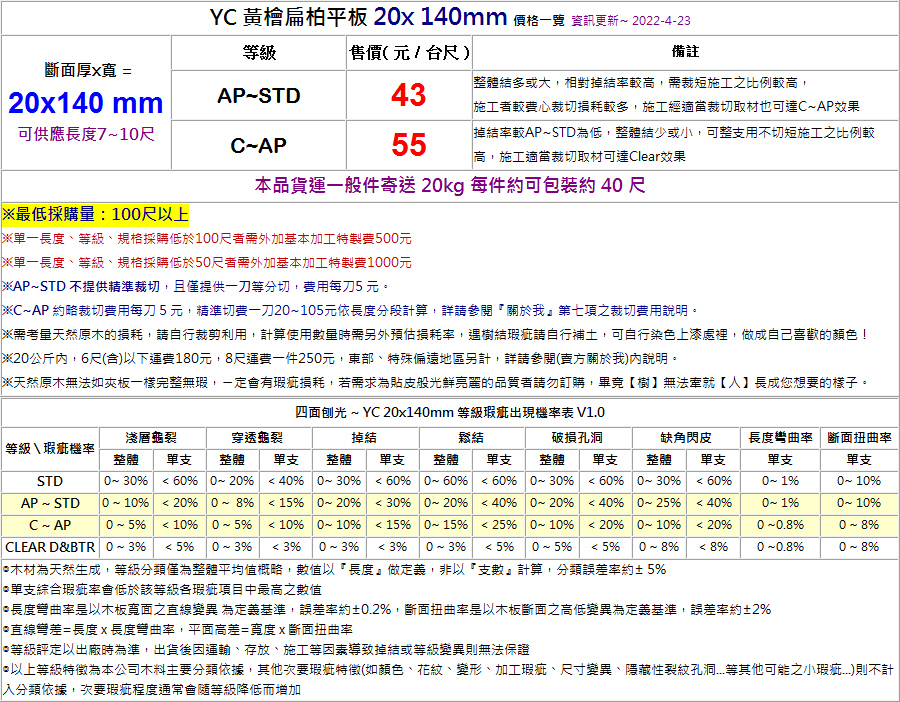Click the STD row label in defect table
Viewport: 900px width, 702px height.
tap(49, 481)
